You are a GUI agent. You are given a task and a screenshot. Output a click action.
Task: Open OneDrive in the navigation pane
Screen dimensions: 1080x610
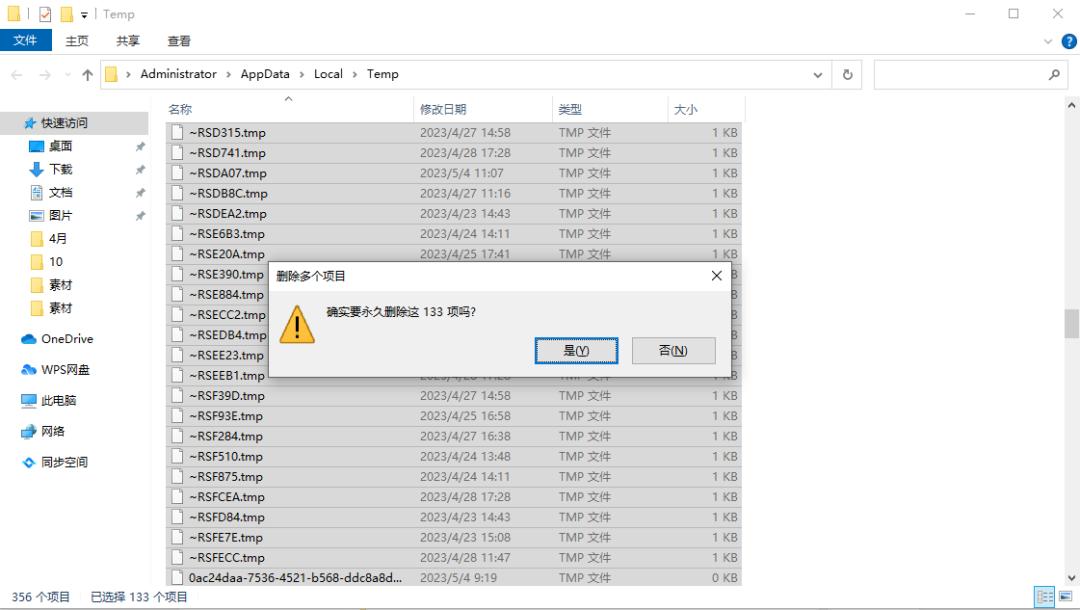66,339
